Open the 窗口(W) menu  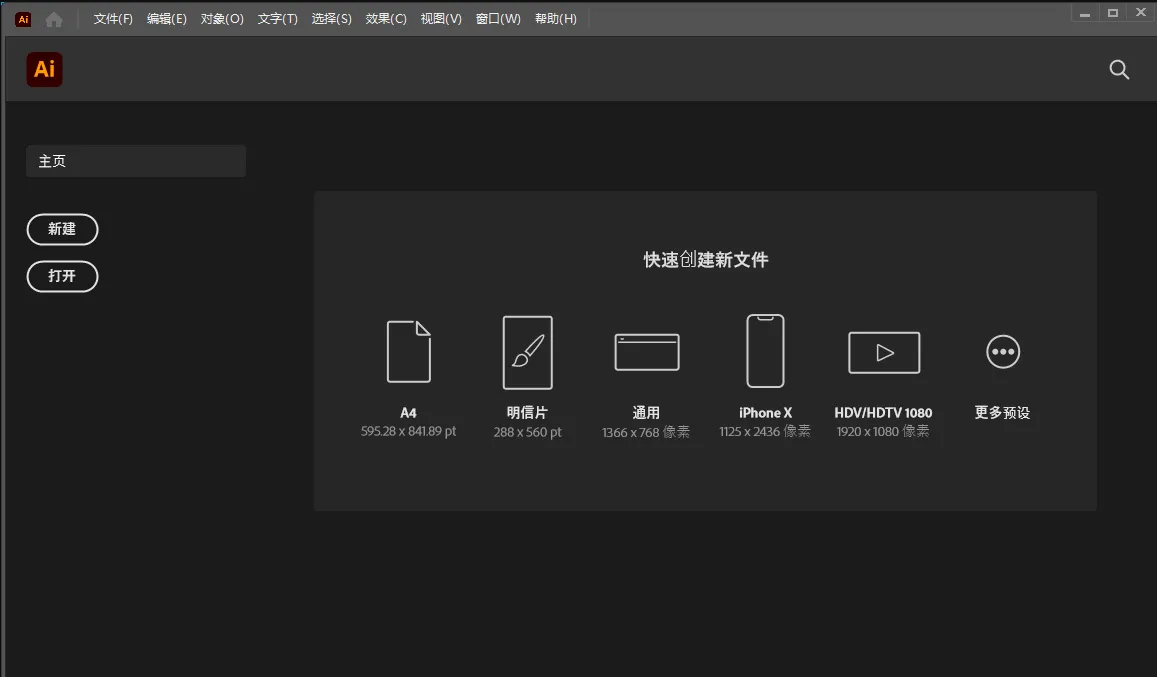pyautogui.click(x=497, y=18)
